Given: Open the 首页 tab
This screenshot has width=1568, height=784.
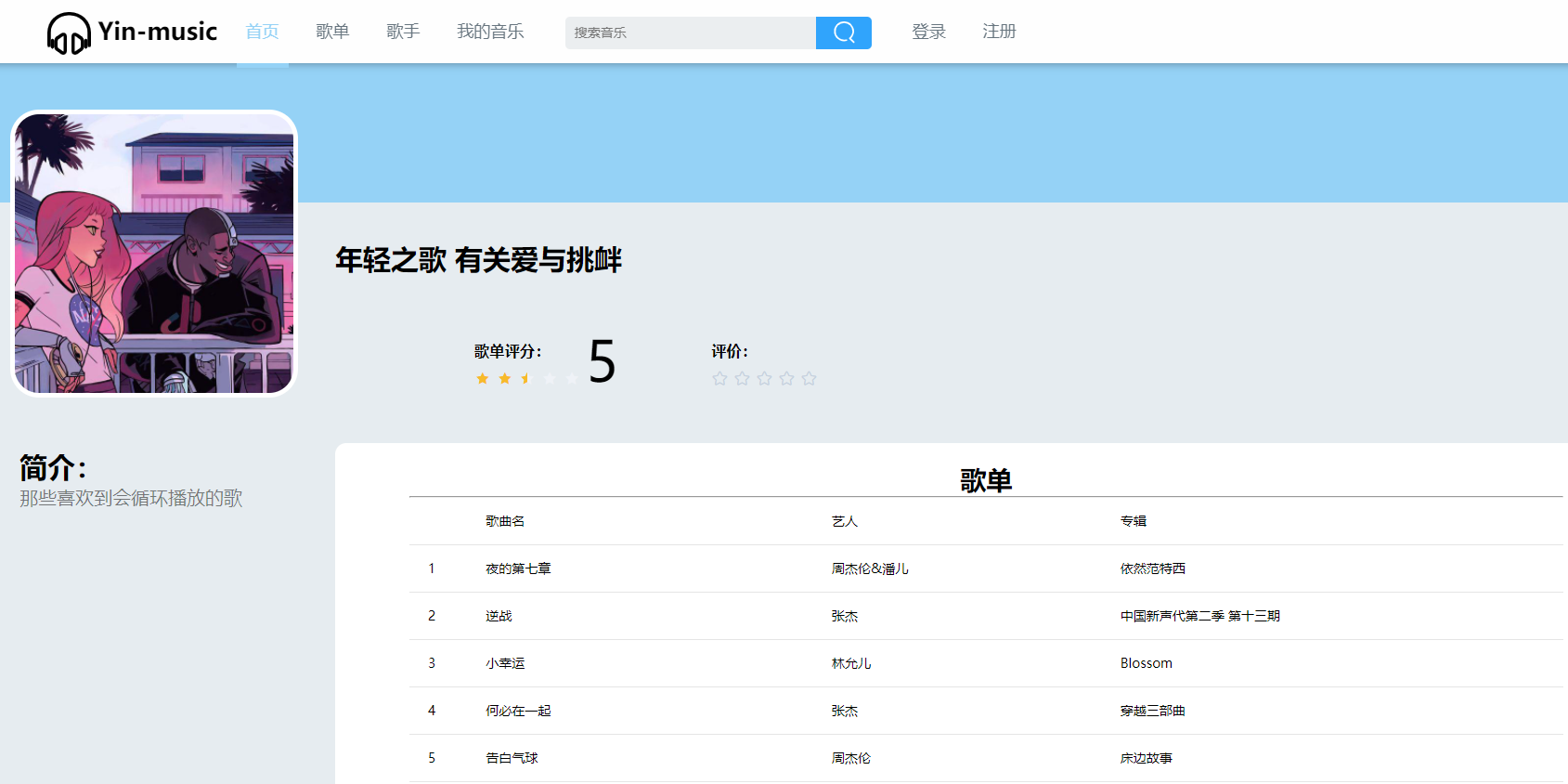Looking at the screenshot, I should click(x=263, y=32).
